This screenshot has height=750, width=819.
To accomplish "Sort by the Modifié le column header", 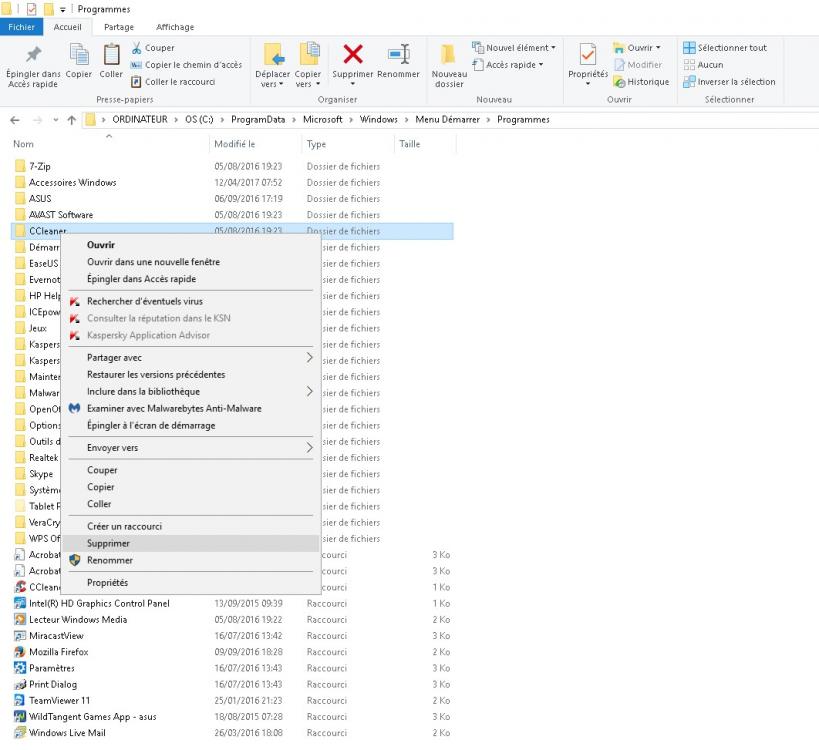I will [x=235, y=144].
